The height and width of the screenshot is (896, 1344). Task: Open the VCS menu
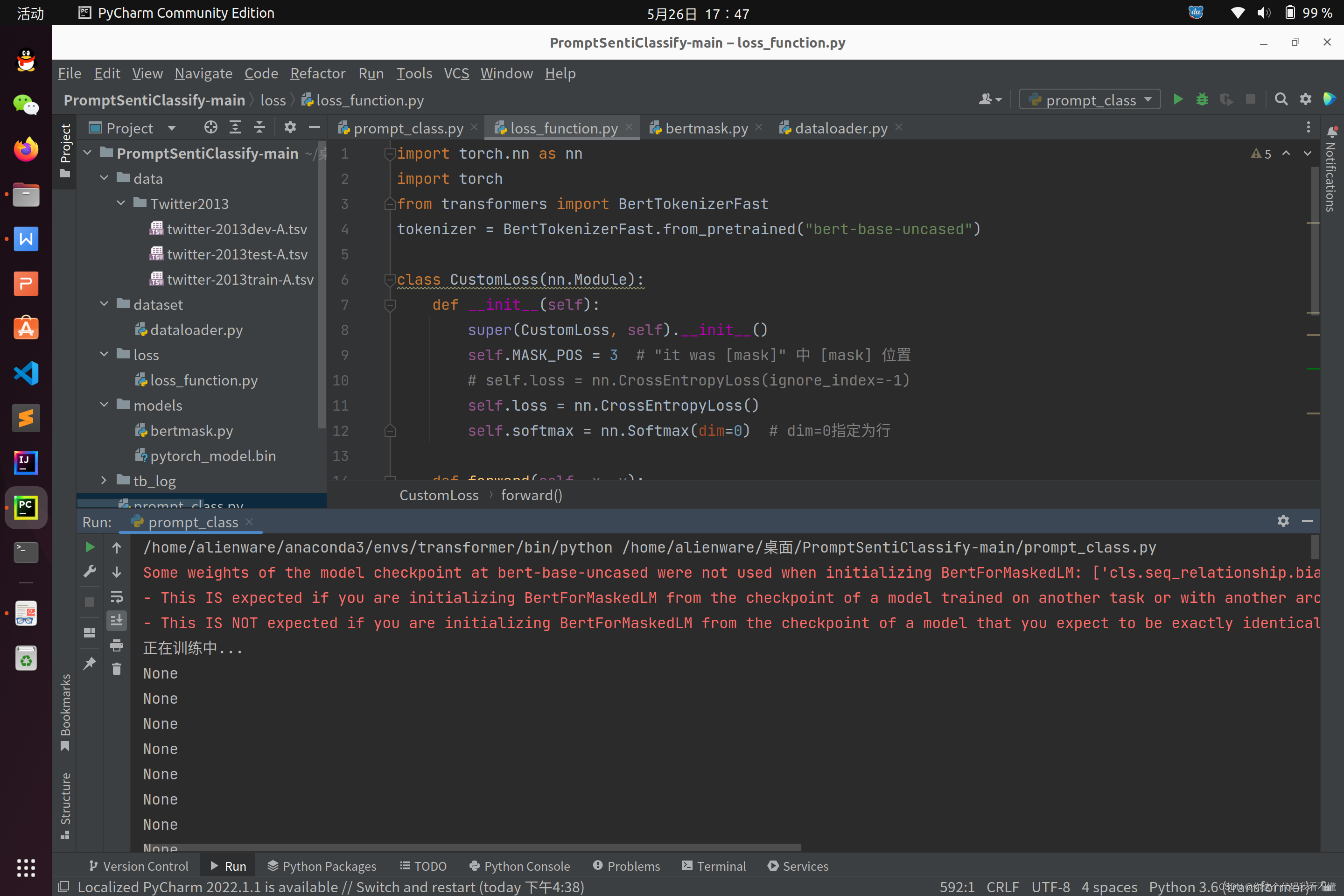[x=456, y=74]
